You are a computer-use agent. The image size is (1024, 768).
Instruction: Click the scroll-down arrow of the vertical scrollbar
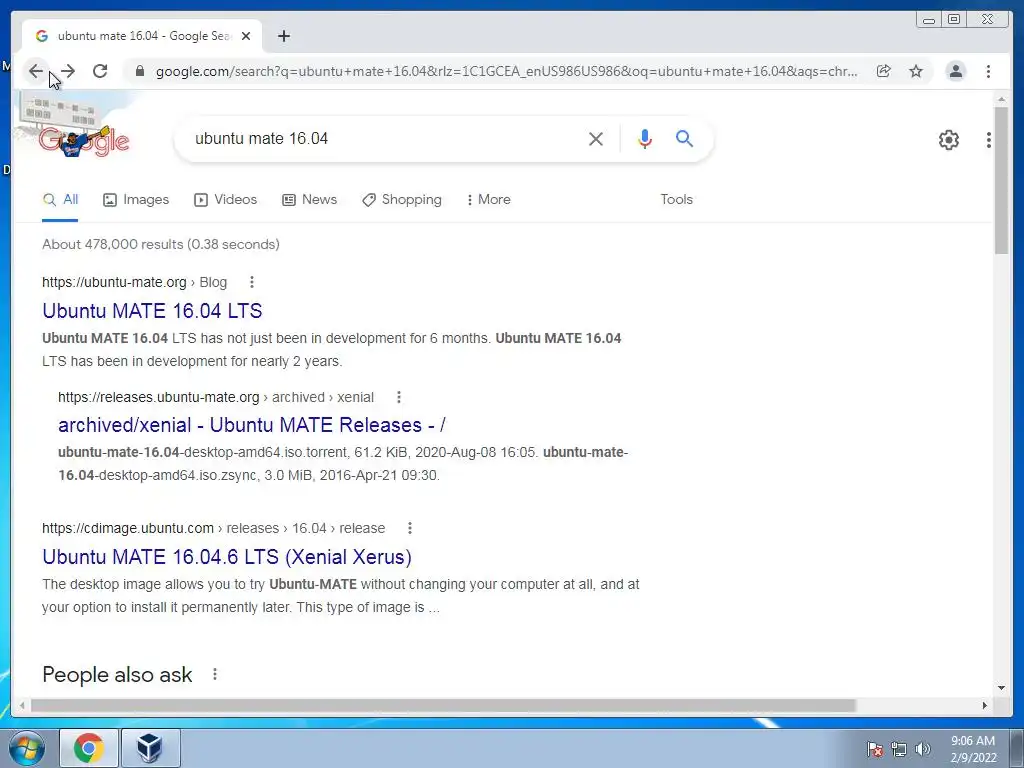(1002, 687)
